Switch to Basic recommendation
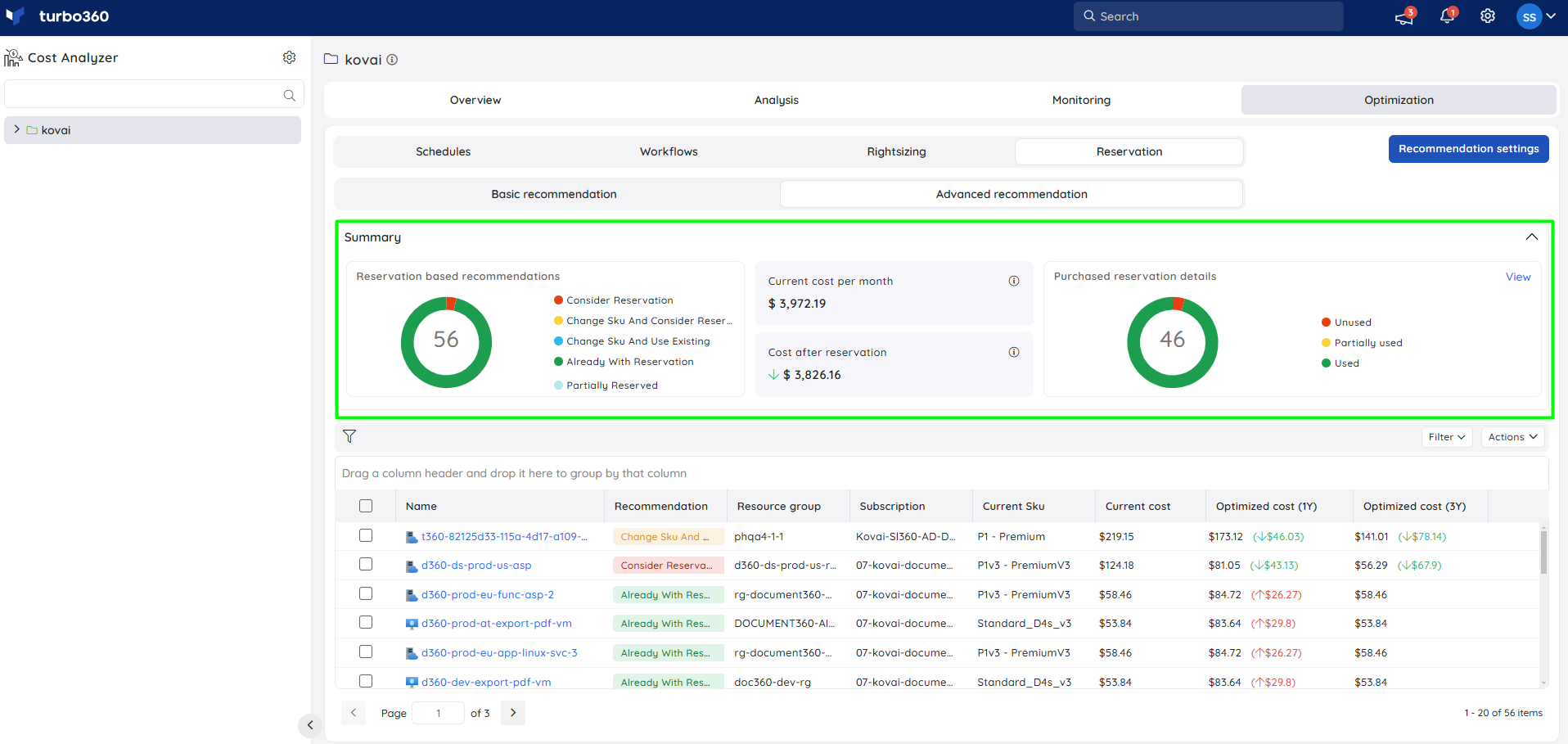 [554, 194]
